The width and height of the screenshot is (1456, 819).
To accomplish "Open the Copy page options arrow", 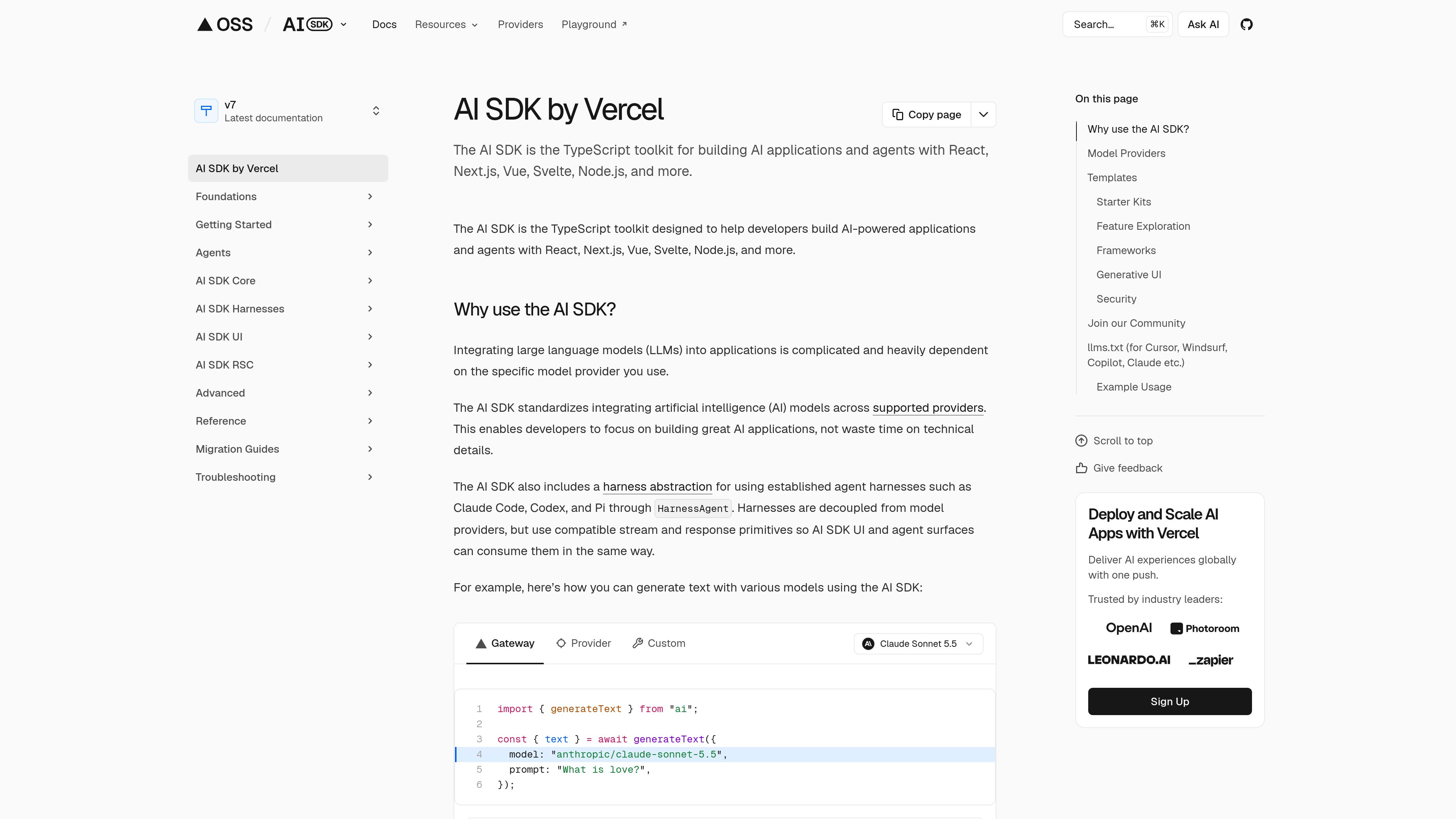I will [984, 115].
